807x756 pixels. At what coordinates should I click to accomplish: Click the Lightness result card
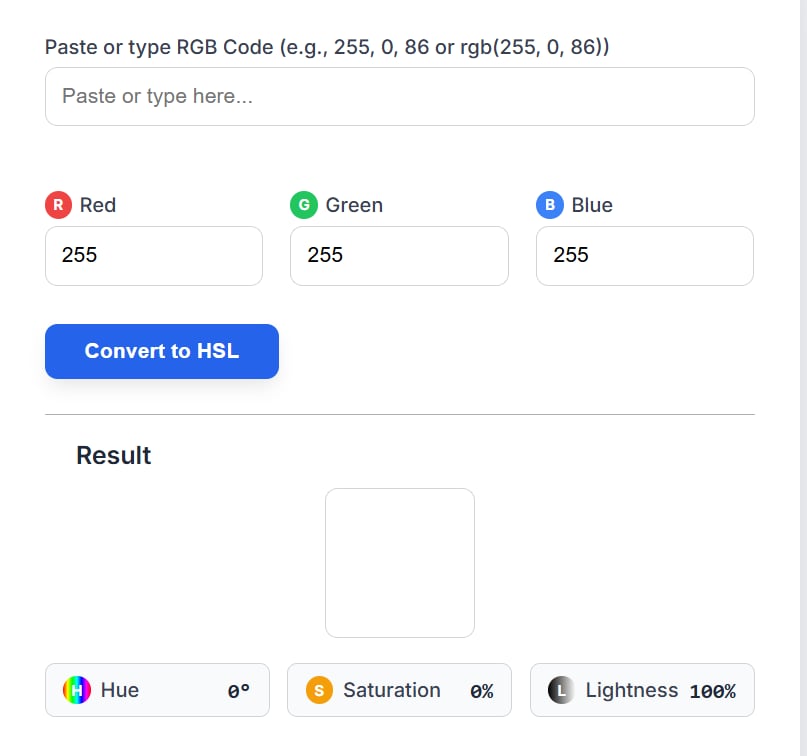(x=642, y=690)
